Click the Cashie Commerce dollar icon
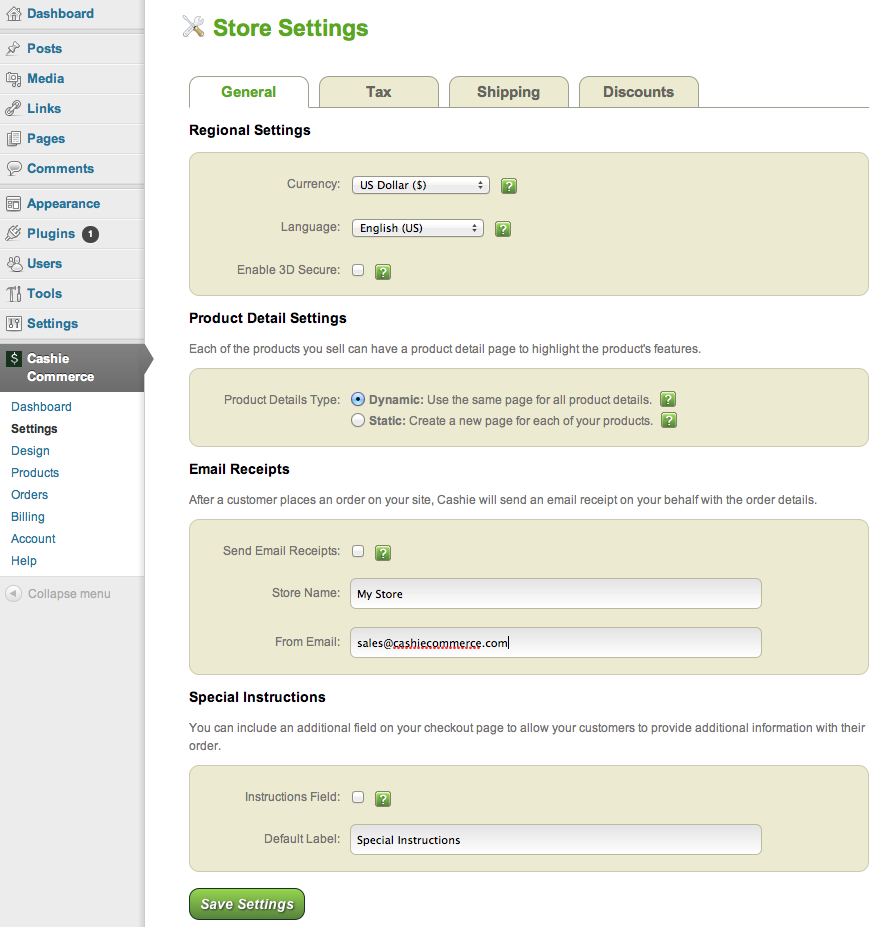The height and width of the screenshot is (927, 878). coord(14,358)
